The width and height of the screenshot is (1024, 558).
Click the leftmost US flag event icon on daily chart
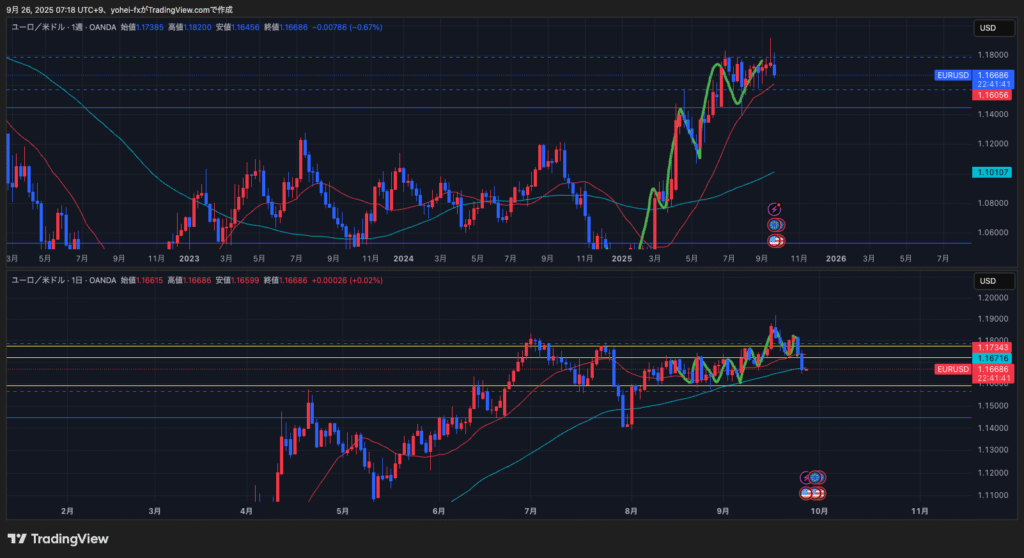click(806, 493)
